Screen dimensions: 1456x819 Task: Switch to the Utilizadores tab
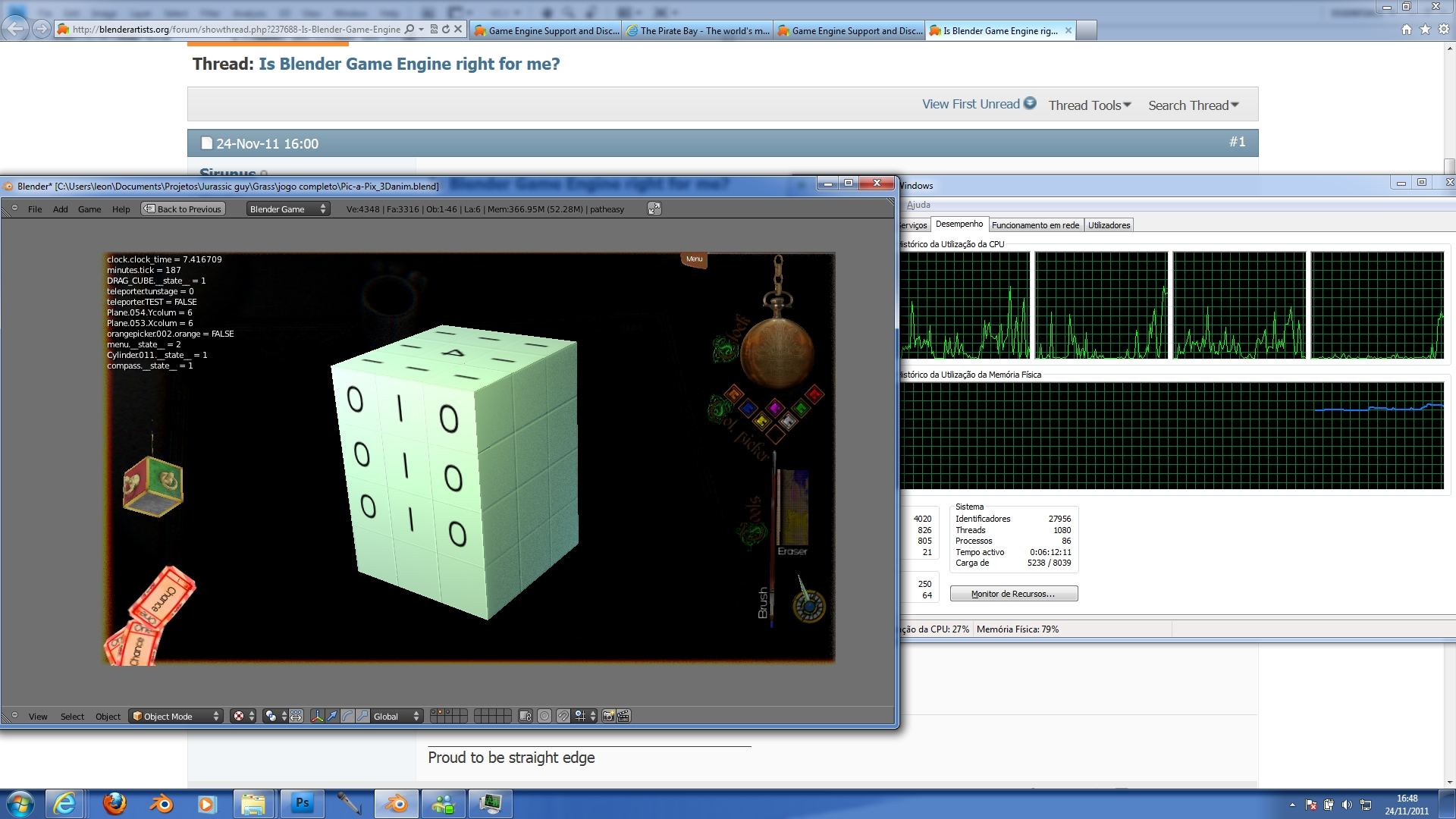click(1109, 225)
